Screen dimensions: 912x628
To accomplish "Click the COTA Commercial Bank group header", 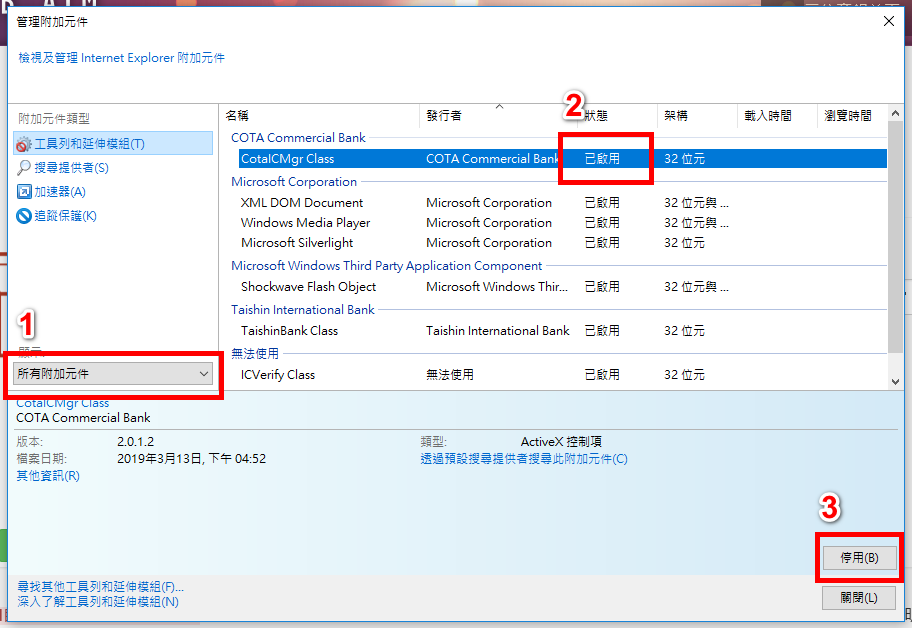I will (x=298, y=138).
